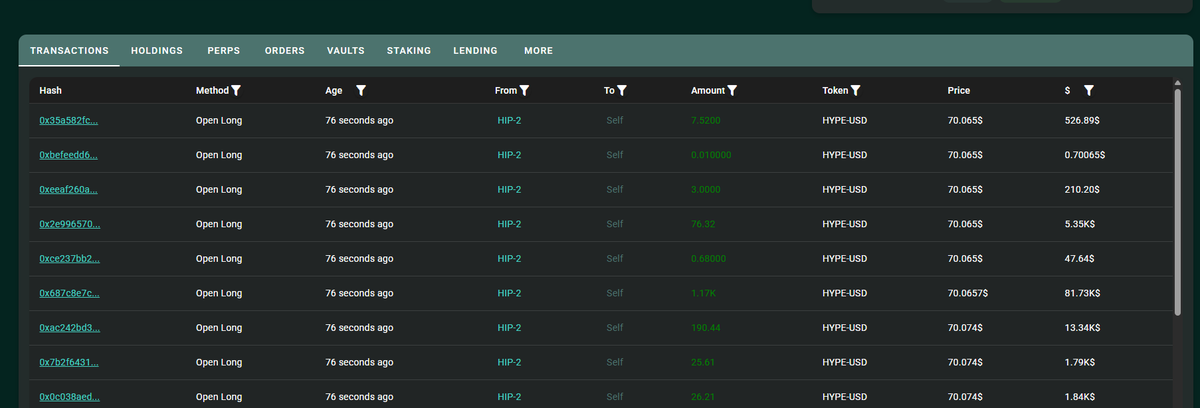This screenshot has width=1200, height=408.
Task: Open transaction hash 0x35a582fc...
Action: point(69,120)
